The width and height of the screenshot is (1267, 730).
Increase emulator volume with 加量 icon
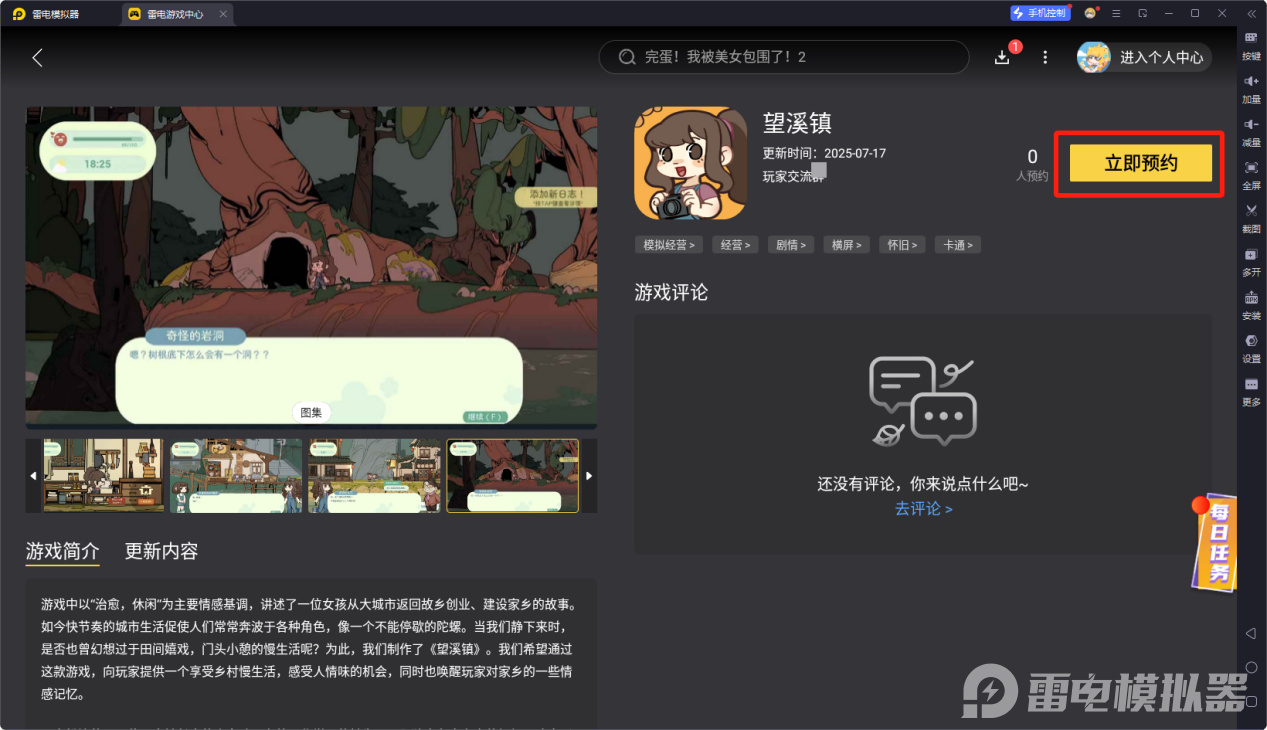click(1250, 90)
